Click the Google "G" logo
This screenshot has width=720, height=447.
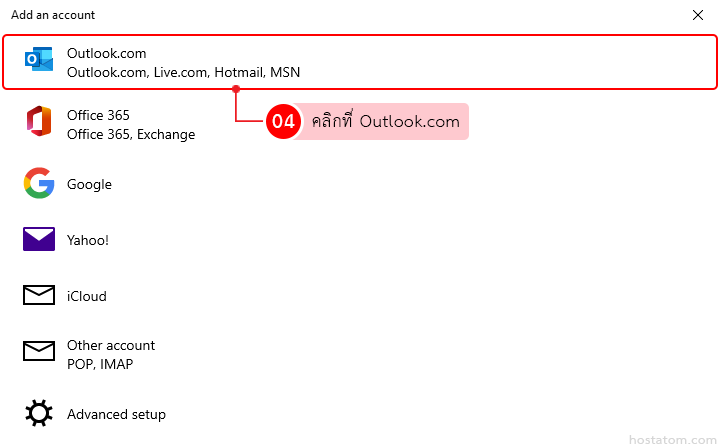39,184
